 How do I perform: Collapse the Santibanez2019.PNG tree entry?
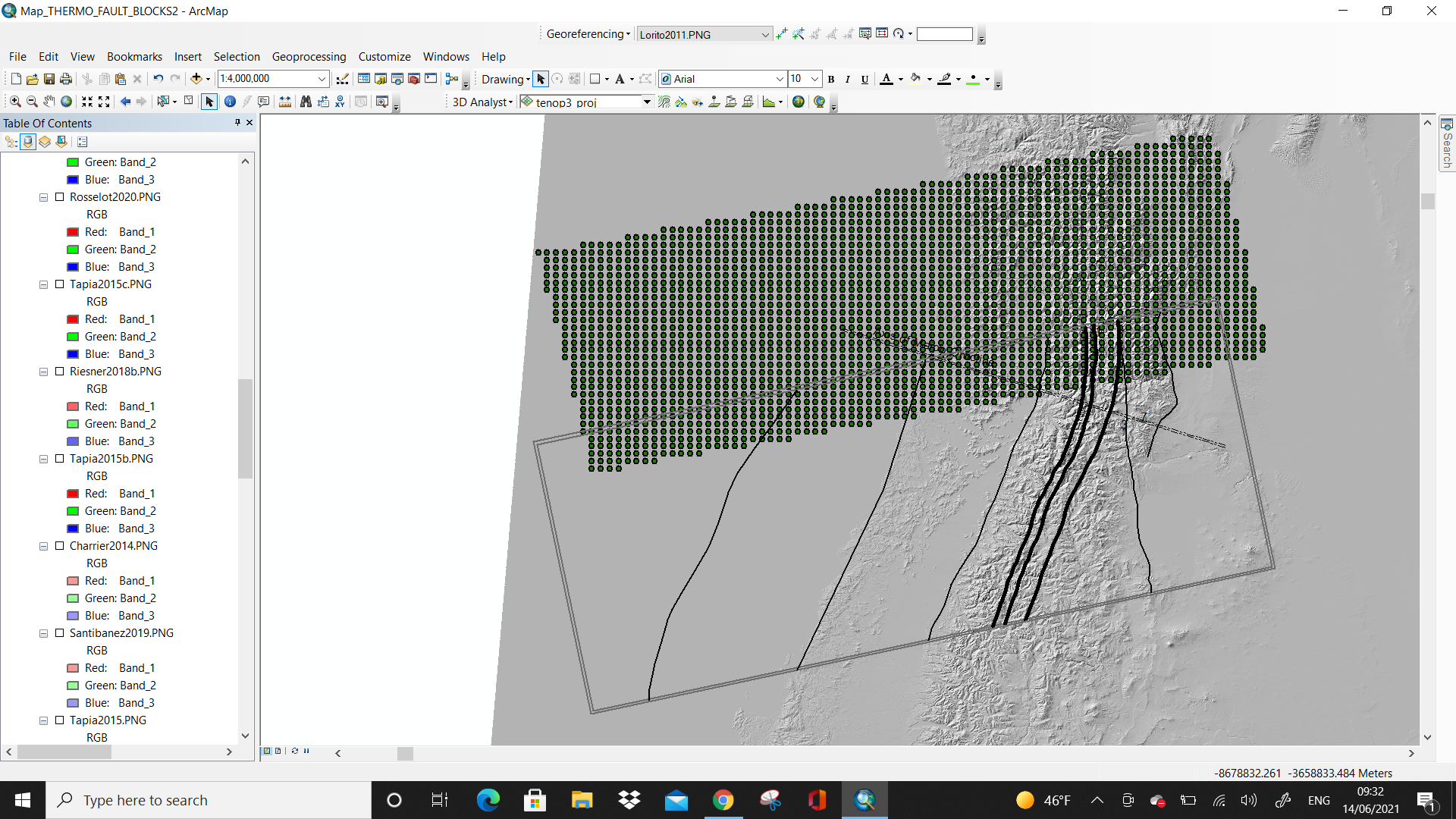[x=43, y=633]
